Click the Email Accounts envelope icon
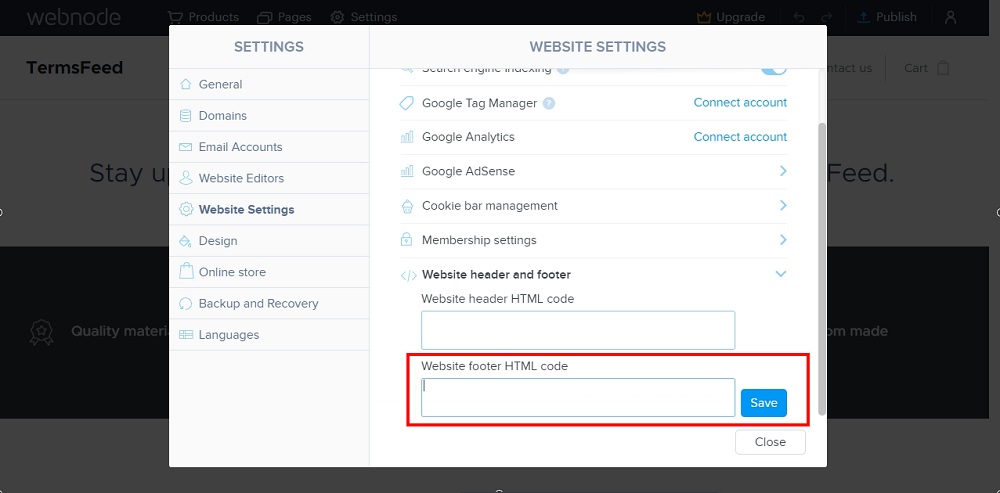 pos(186,147)
